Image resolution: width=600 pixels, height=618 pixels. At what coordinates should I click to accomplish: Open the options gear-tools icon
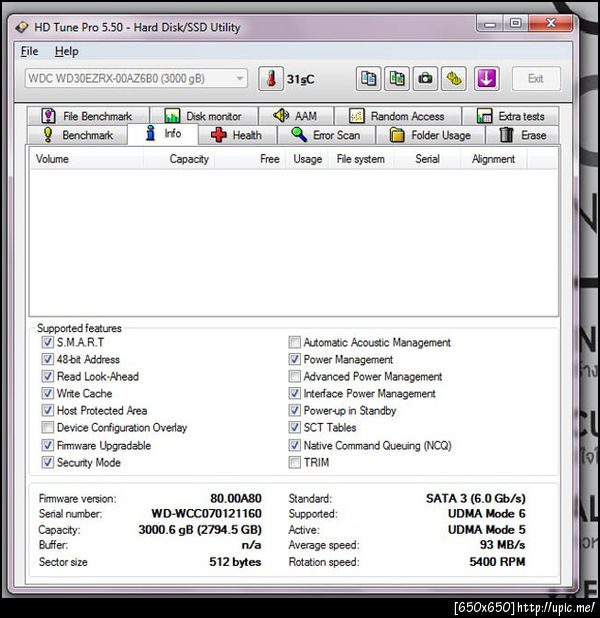pyautogui.click(x=454, y=79)
